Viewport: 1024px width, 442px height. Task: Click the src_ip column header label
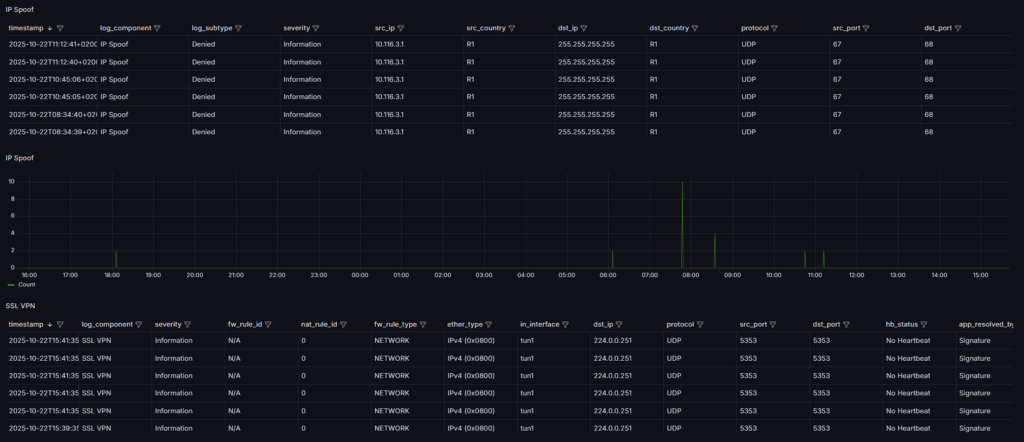(x=385, y=28)
